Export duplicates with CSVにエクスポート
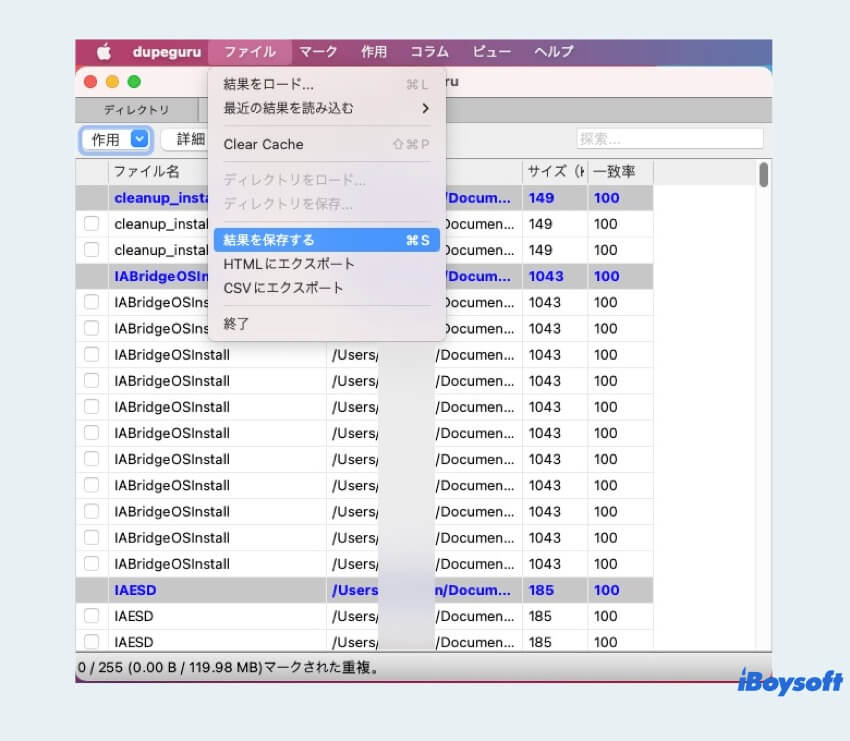Viewport: 850px width, 741px height. [280, 288]
